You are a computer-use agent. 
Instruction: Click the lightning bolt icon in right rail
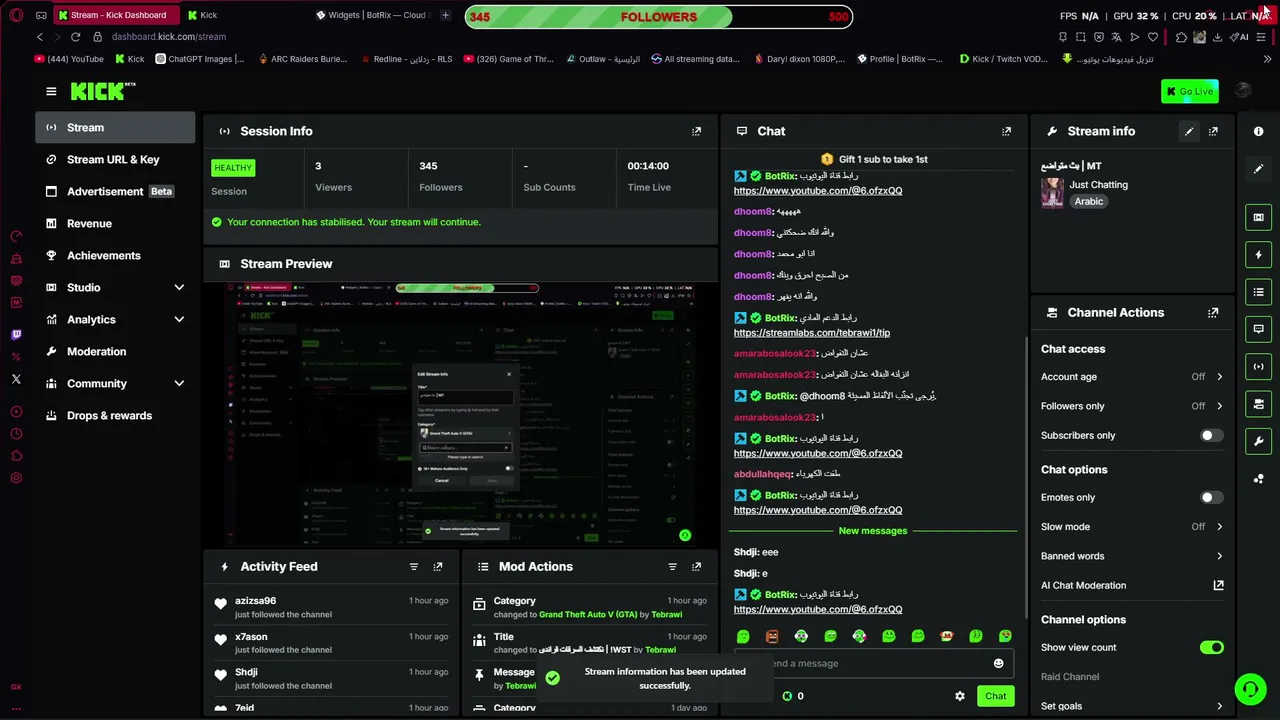point(1259,255)
